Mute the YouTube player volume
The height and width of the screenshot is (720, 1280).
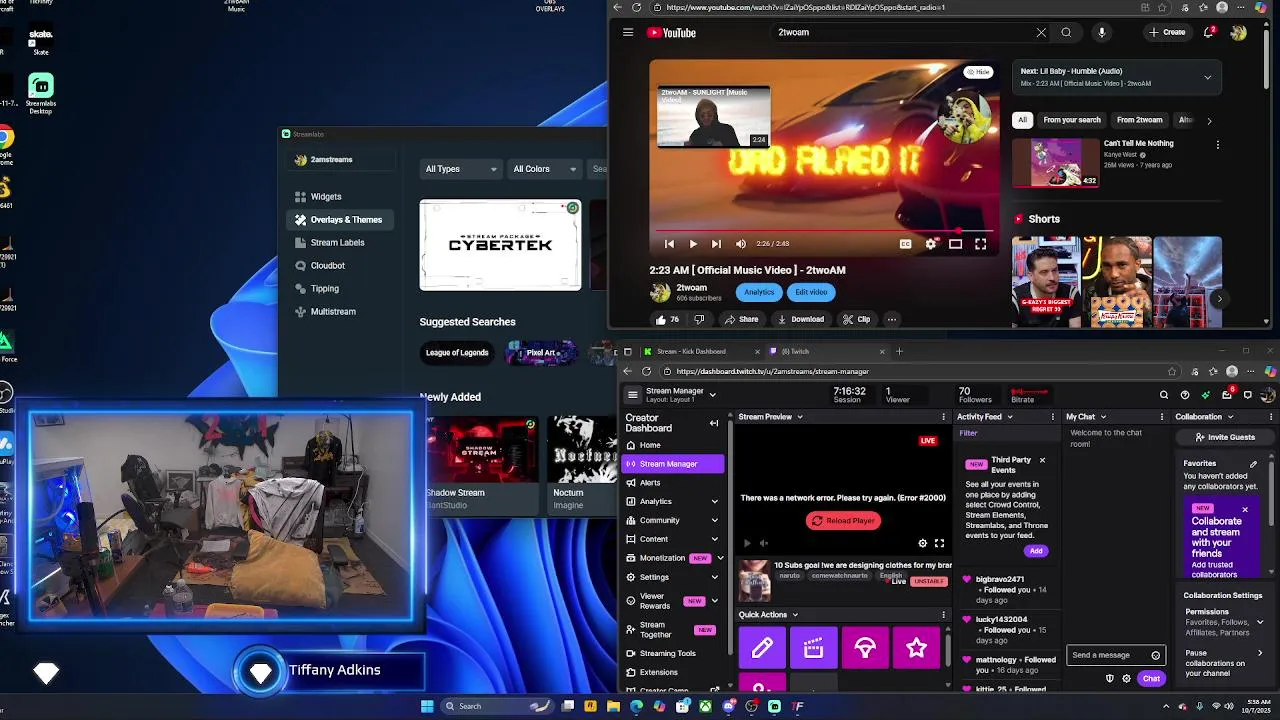point(741,244)
